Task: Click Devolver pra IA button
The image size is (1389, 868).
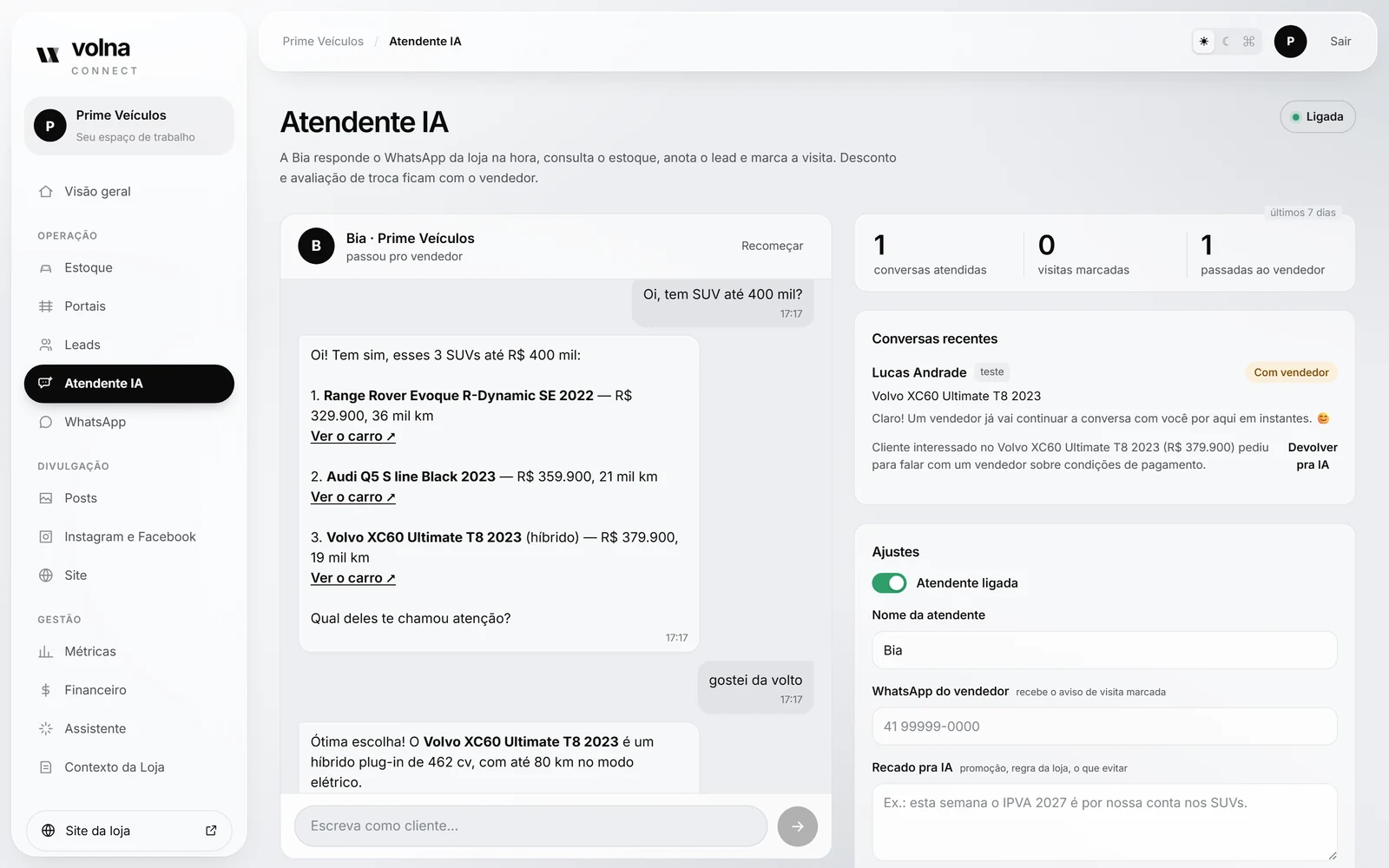Action: pyautogui.click(x=1313, y=457)
